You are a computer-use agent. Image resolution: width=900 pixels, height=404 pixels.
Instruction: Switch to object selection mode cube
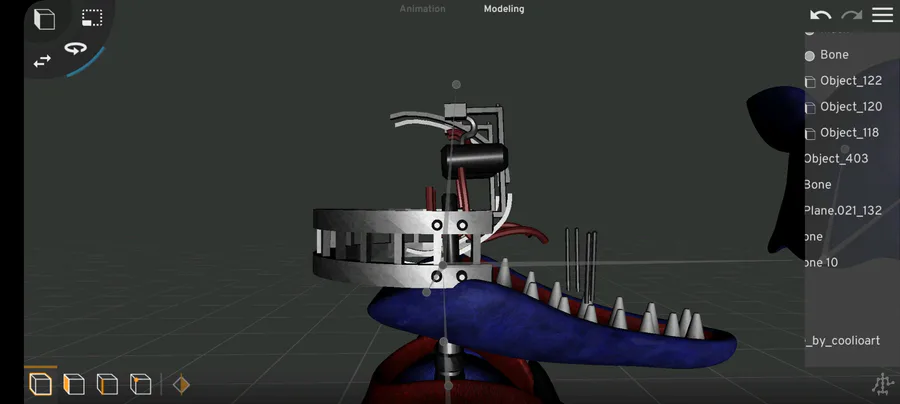coord(40,384)
